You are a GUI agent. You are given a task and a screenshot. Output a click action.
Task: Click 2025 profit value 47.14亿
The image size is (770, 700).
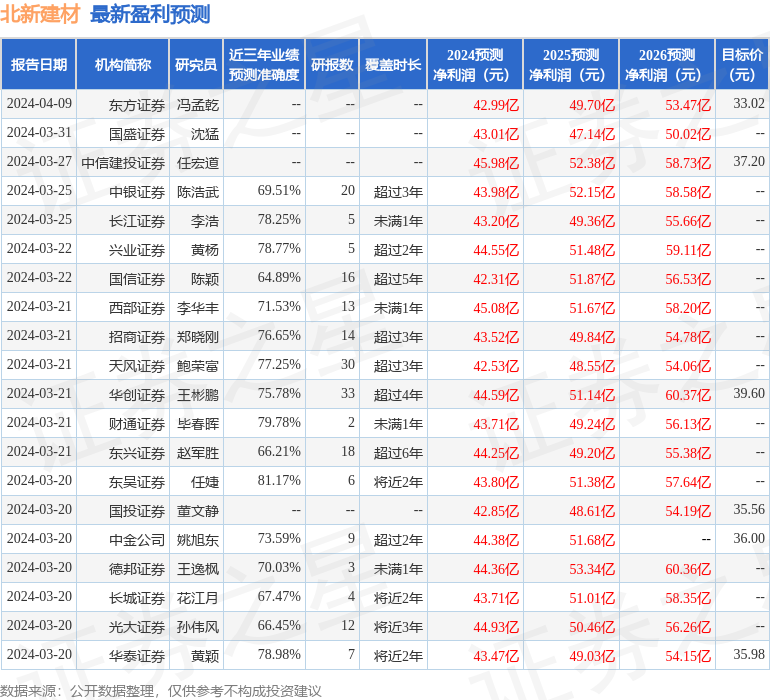click(592, 134)
